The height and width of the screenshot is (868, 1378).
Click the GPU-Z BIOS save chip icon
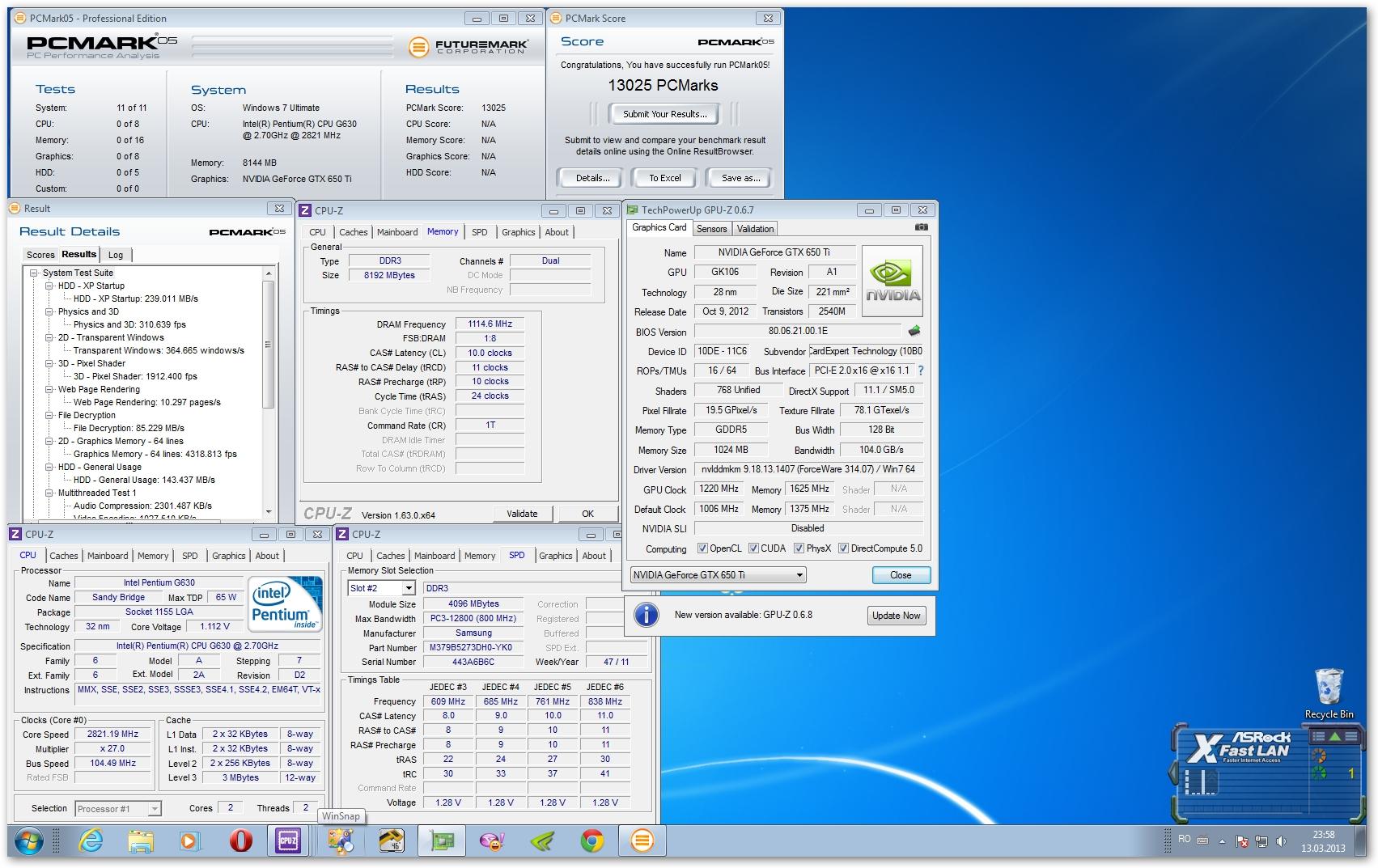pos(914,331)
